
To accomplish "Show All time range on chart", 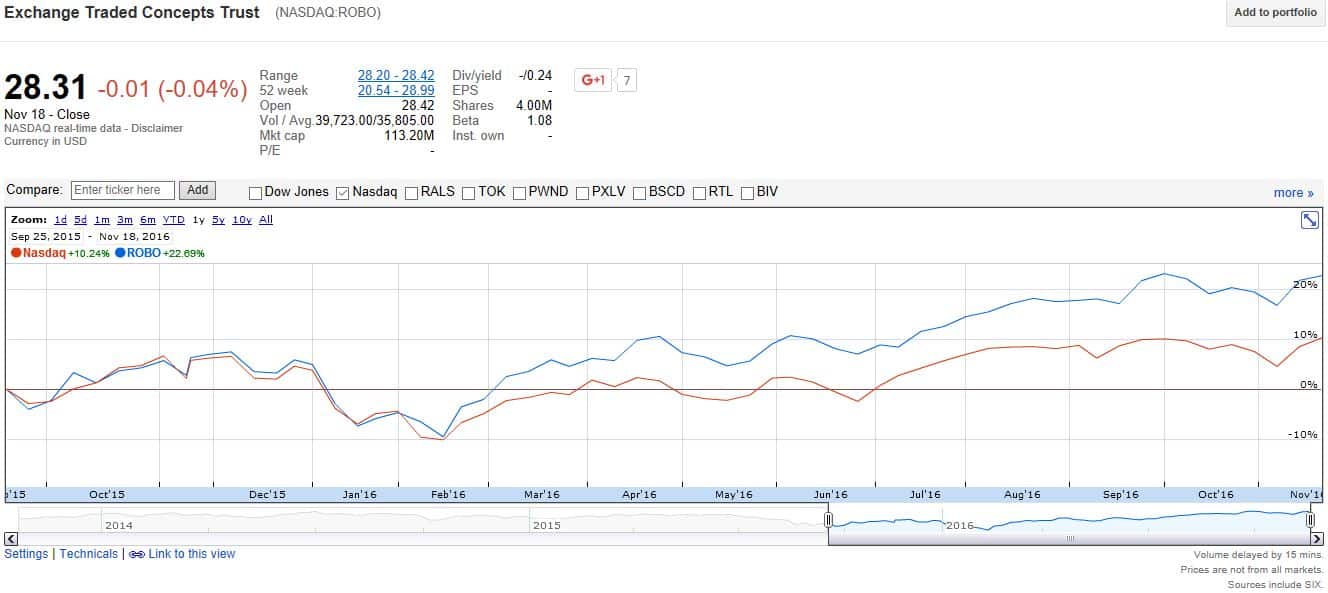I will (266, 220).
